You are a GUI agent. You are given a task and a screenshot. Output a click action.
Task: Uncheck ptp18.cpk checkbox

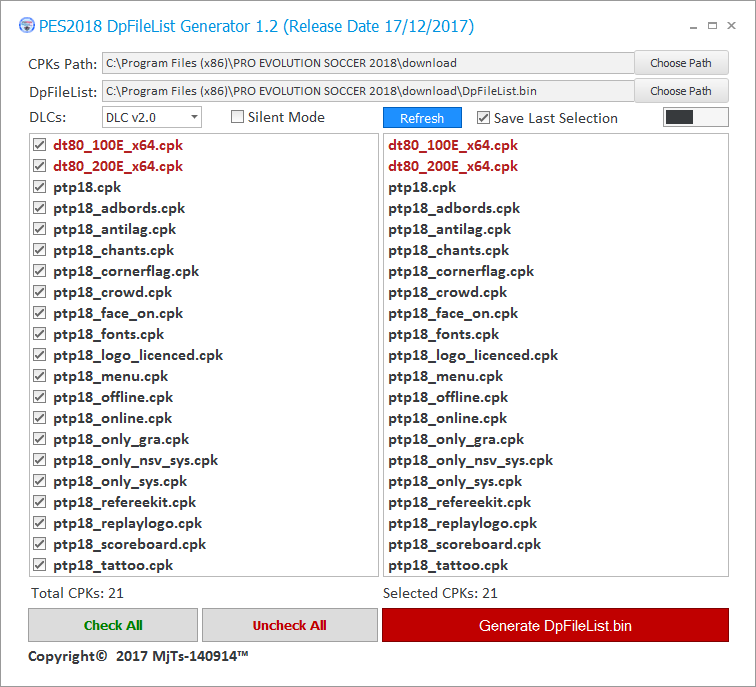click(x=40, y=187)
